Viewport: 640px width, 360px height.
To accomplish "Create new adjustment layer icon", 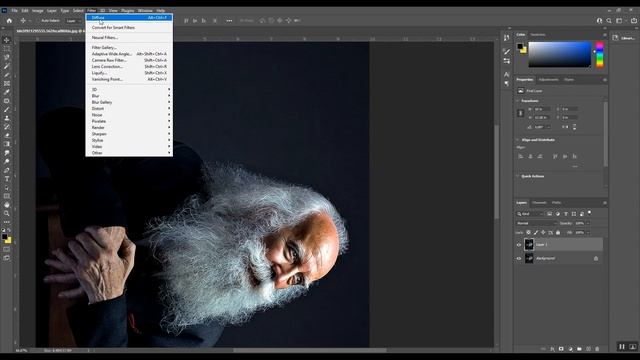I will point(570,349).
